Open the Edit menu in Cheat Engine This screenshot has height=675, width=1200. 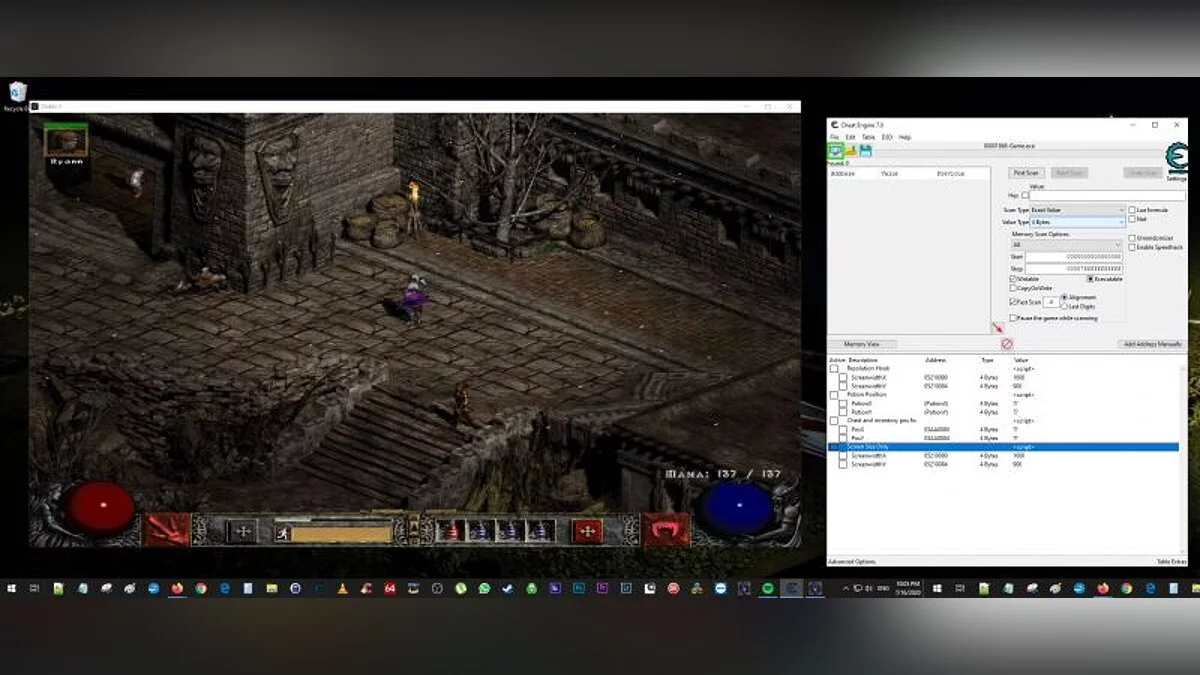tap(848, 136)
